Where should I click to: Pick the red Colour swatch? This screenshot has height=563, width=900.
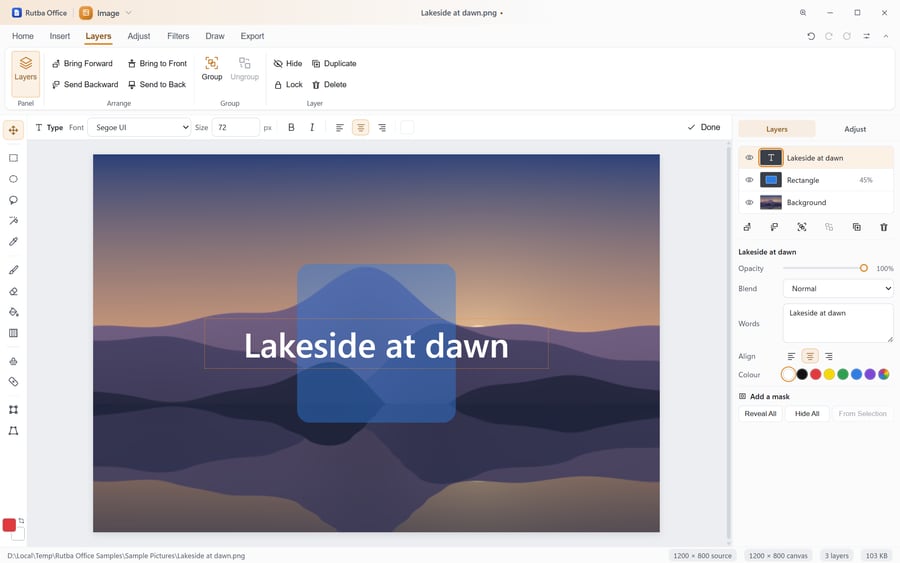coord(816,375)
